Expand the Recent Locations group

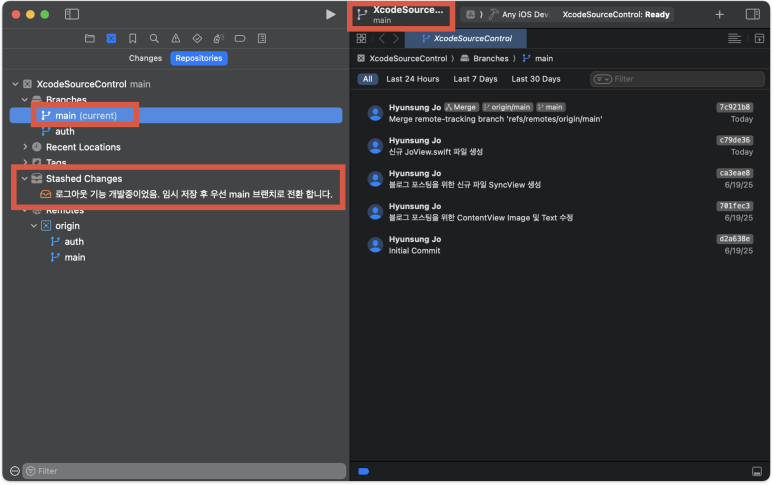(25, 147)
